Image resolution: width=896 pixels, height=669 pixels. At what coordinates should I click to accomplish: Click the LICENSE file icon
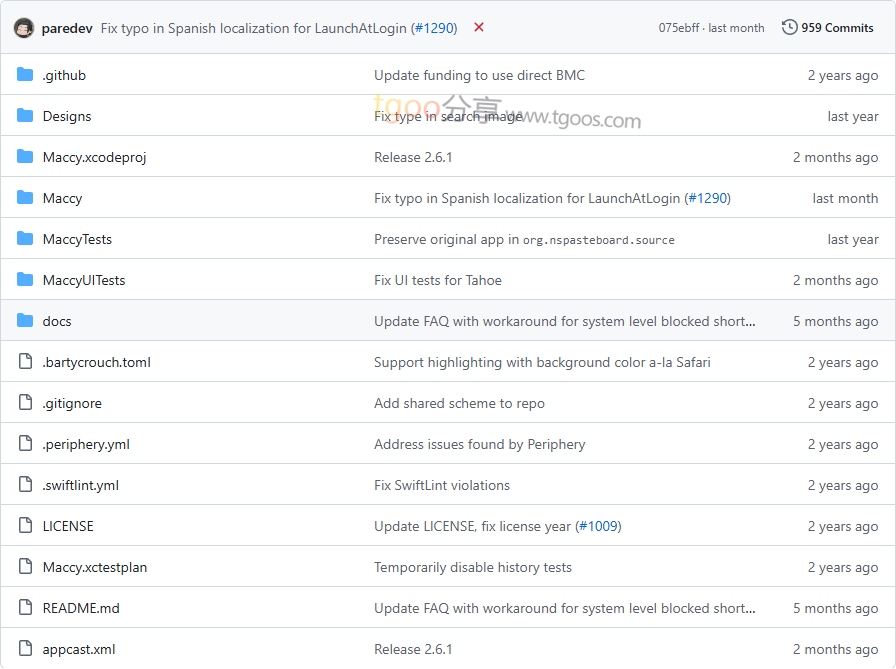[x=25, y=526]
